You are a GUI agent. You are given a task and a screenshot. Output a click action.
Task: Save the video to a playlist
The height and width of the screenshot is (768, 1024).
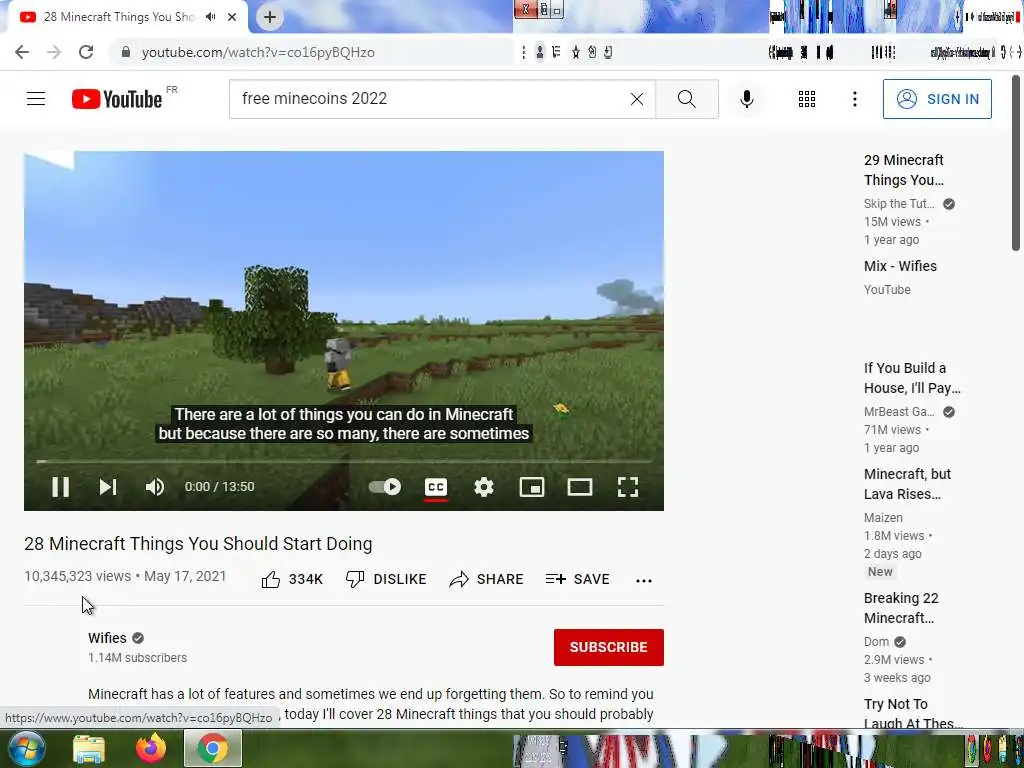pos(578,579)
